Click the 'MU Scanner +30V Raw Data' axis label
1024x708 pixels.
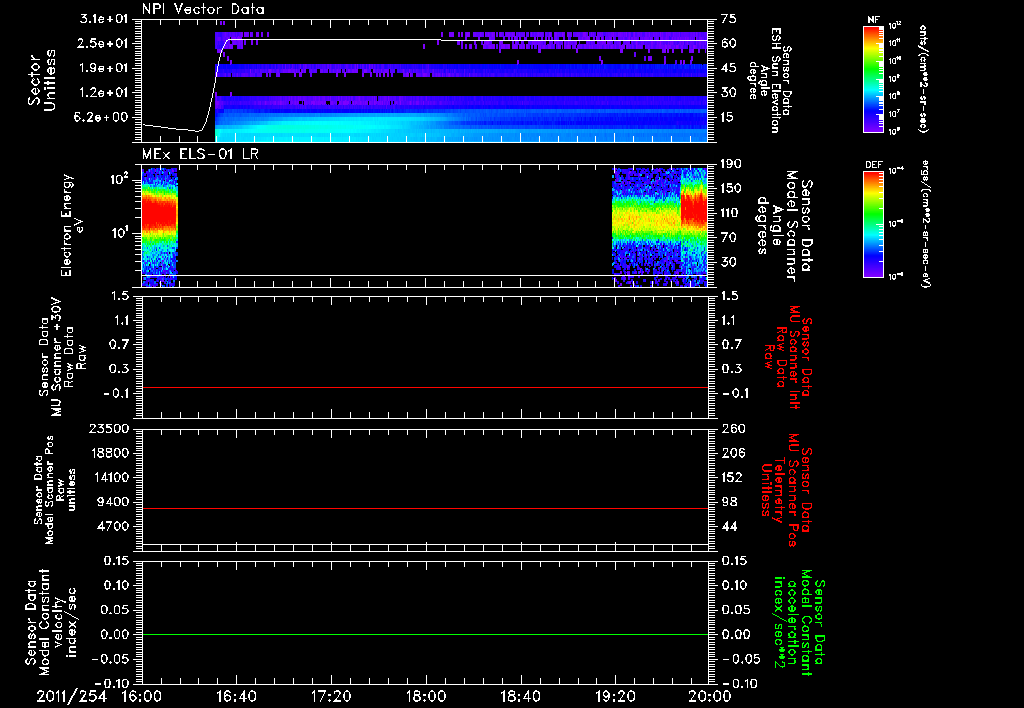coord(63,357)
